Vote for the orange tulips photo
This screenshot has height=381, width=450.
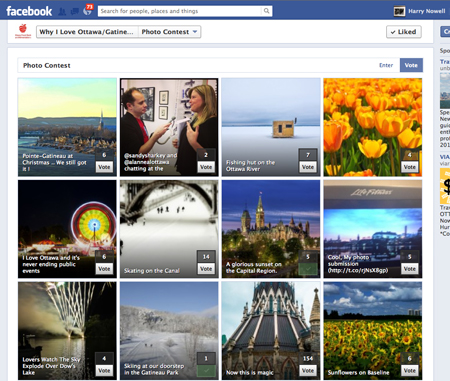409,167
